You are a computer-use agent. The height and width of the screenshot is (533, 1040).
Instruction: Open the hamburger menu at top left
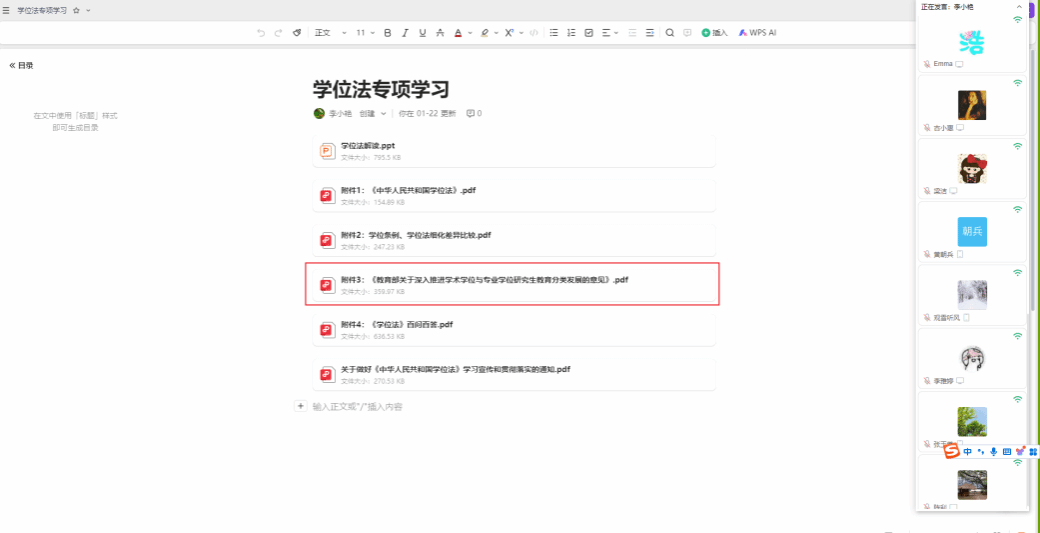coord(7,10)
